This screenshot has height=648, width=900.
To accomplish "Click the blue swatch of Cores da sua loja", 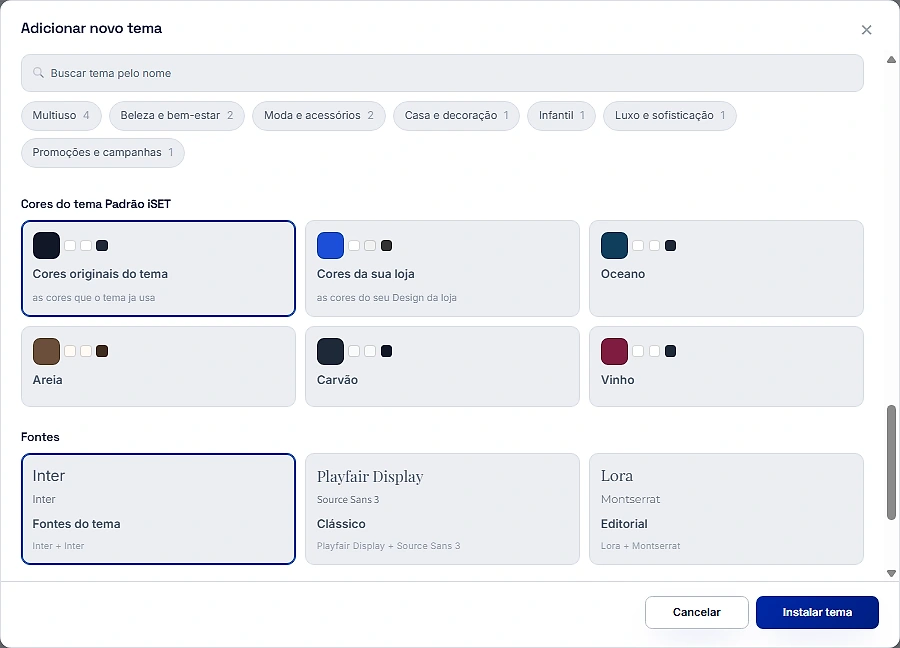I will coord(330,246).
